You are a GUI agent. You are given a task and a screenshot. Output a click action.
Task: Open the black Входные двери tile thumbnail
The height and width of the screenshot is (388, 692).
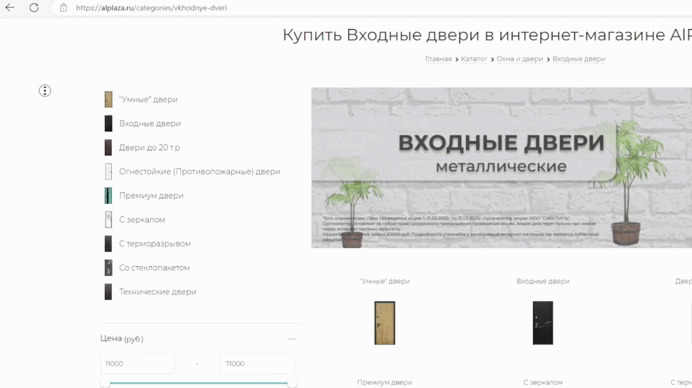543,323
